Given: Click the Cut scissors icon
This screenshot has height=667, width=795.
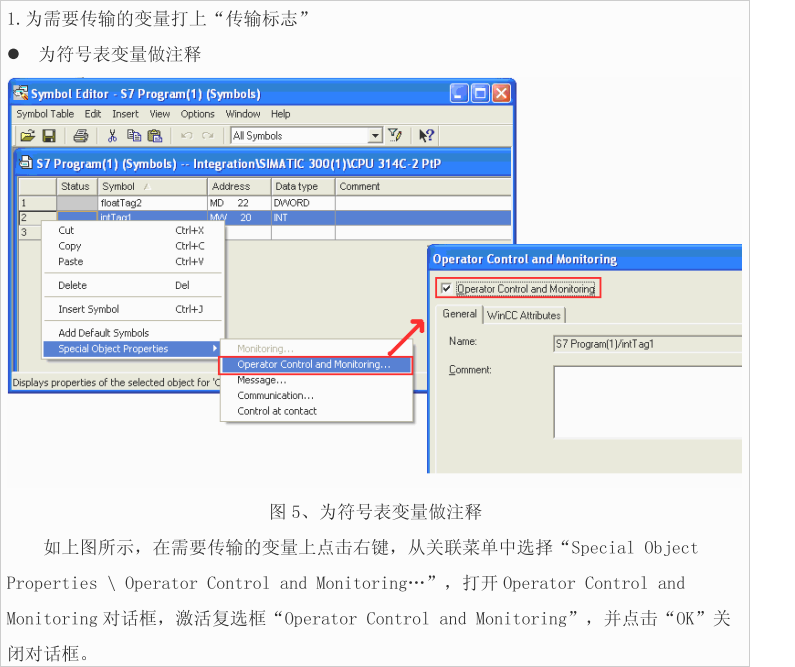Looking at the screenshot, I should click(112, 136).
